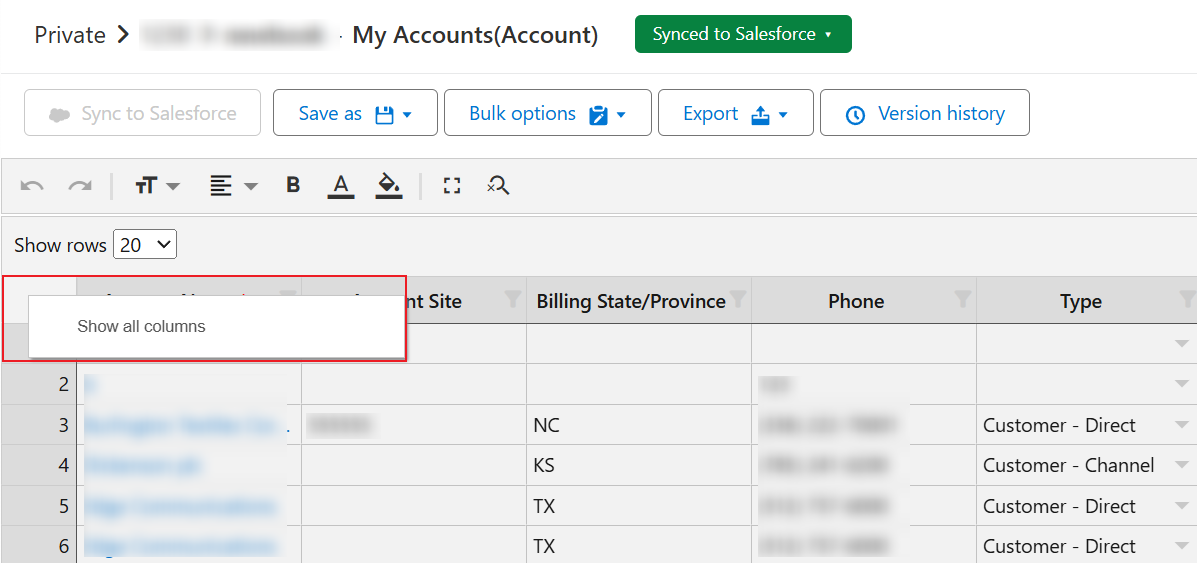Open the Show rows selector

coord(145,244)
